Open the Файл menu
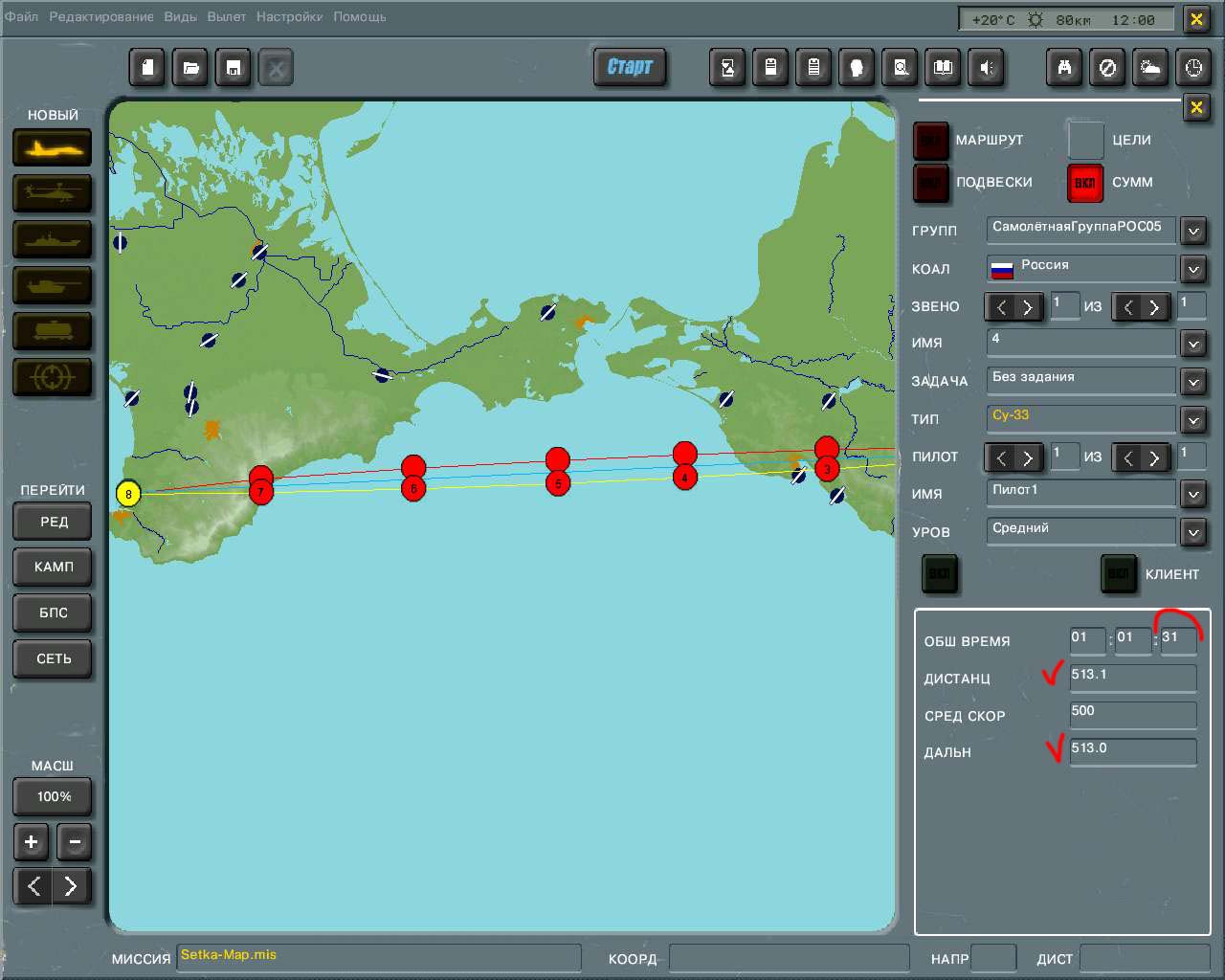Screen dimensions: 1225x980 pyautogui.click(x=21, y=17)
